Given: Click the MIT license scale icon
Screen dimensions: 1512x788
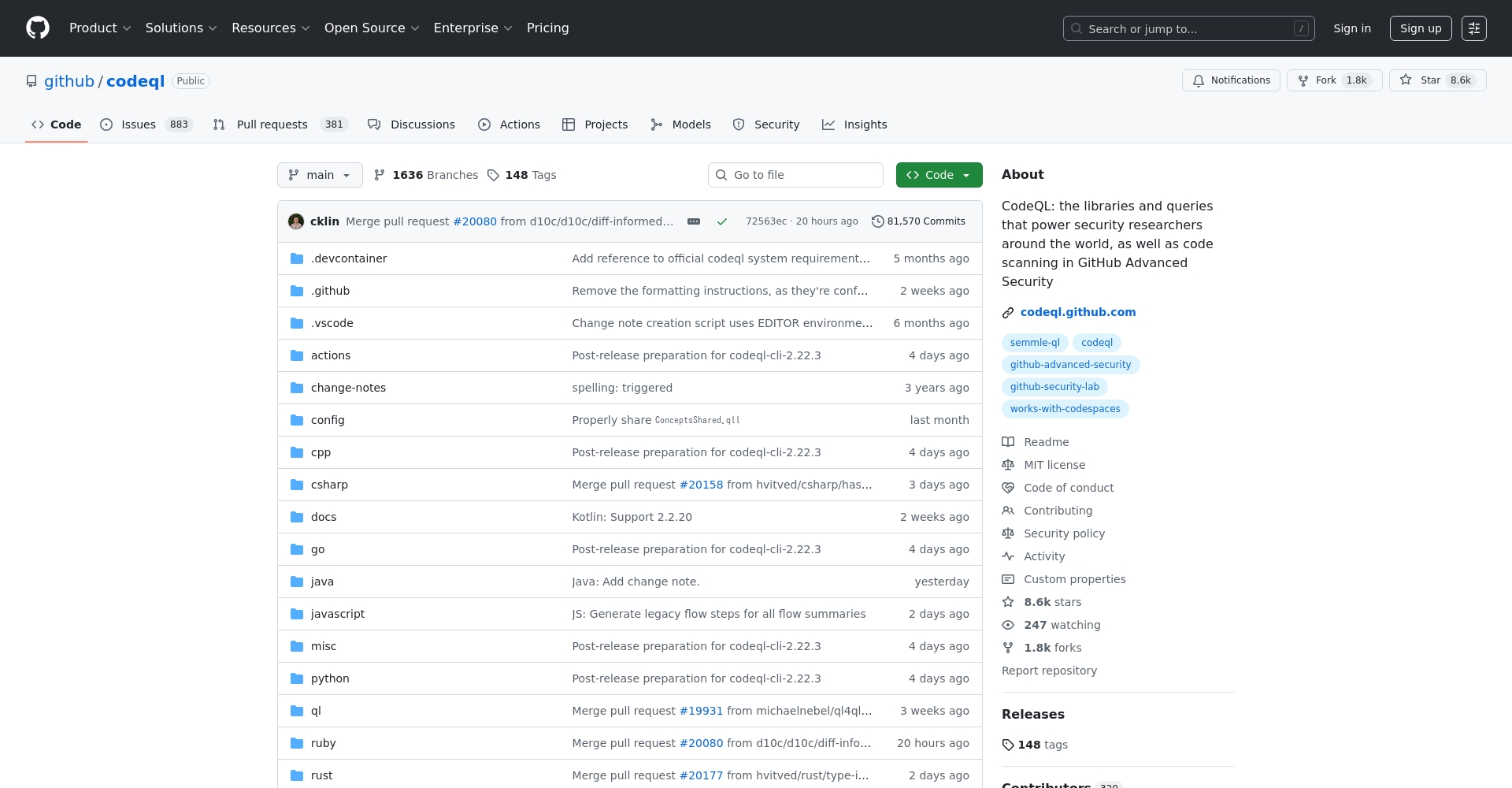Looking at the screenshot, I should pos(1008,465).
